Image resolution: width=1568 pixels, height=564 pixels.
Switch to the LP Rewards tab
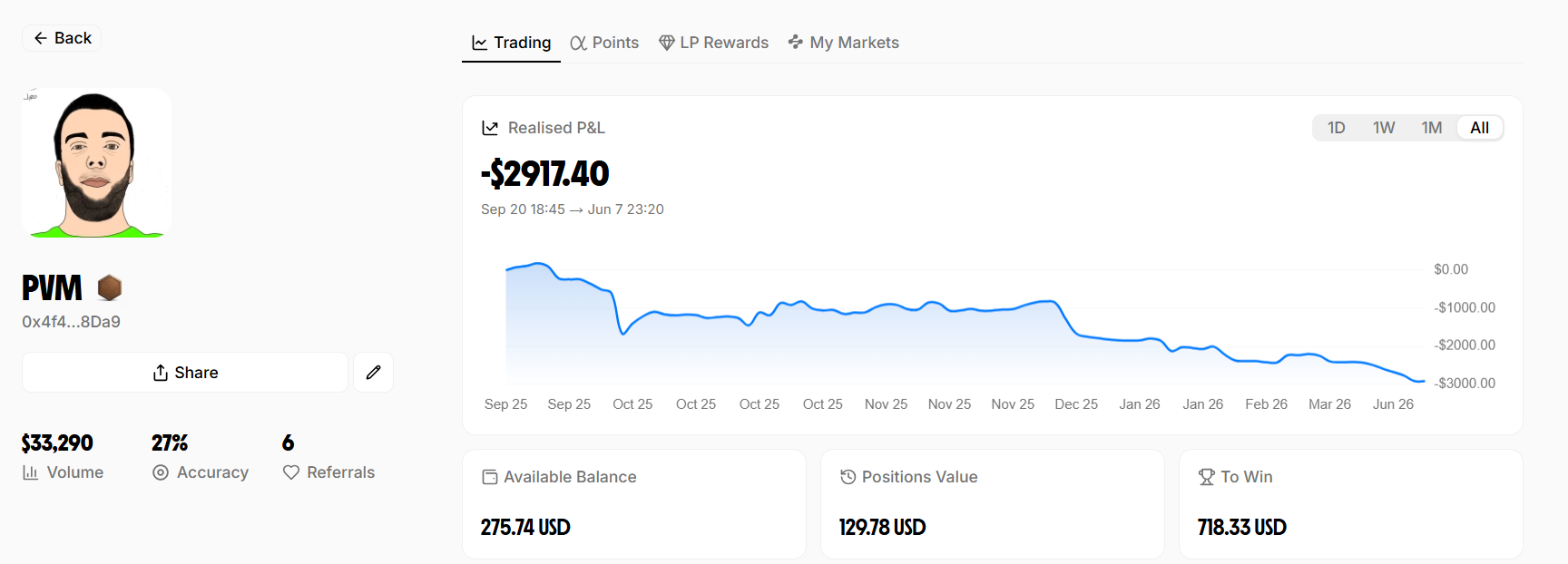[x=713, y=43]
